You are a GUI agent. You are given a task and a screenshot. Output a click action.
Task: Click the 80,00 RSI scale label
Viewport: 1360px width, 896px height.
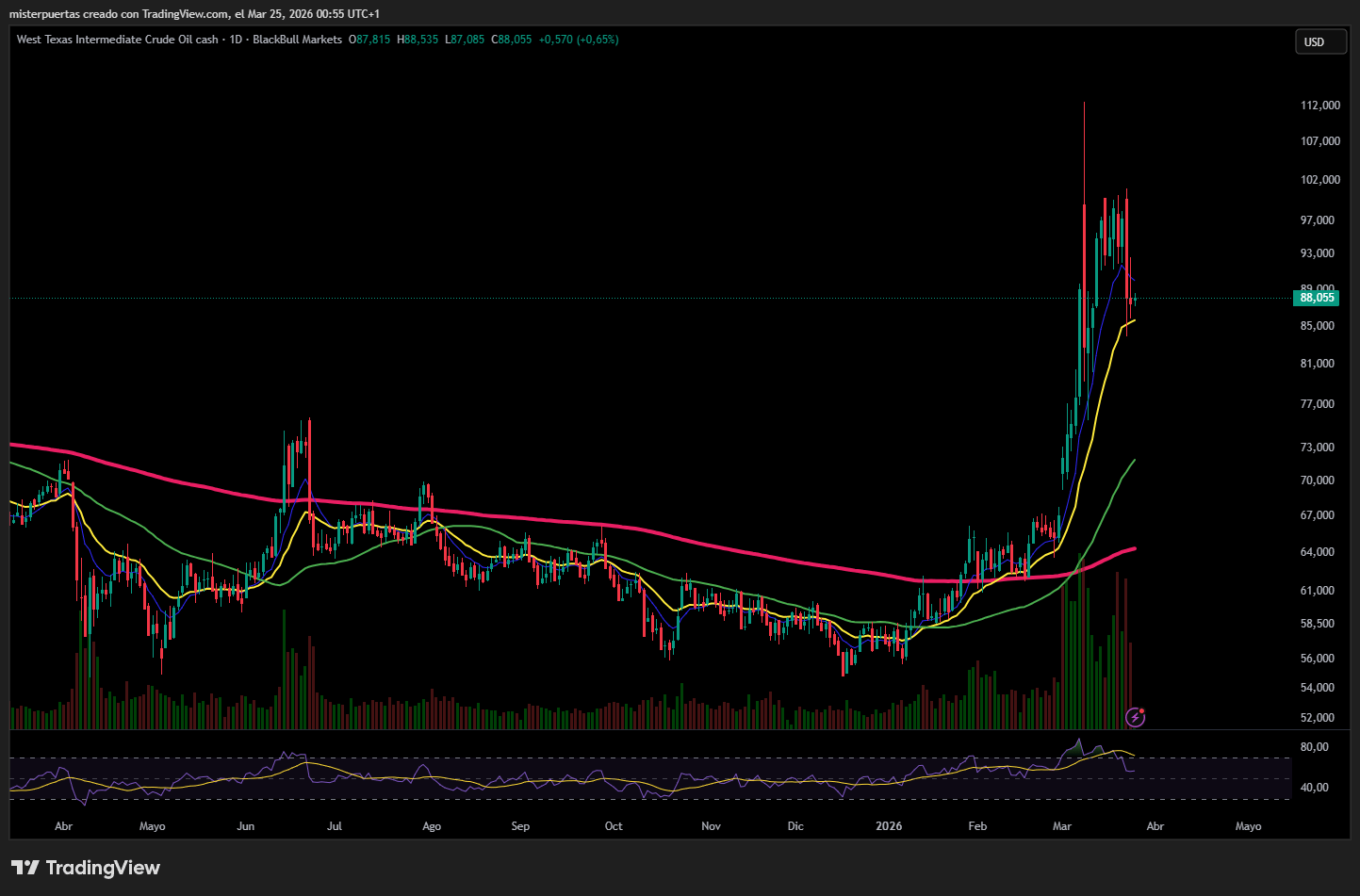pyautogui.click(x=1314, y=747)
